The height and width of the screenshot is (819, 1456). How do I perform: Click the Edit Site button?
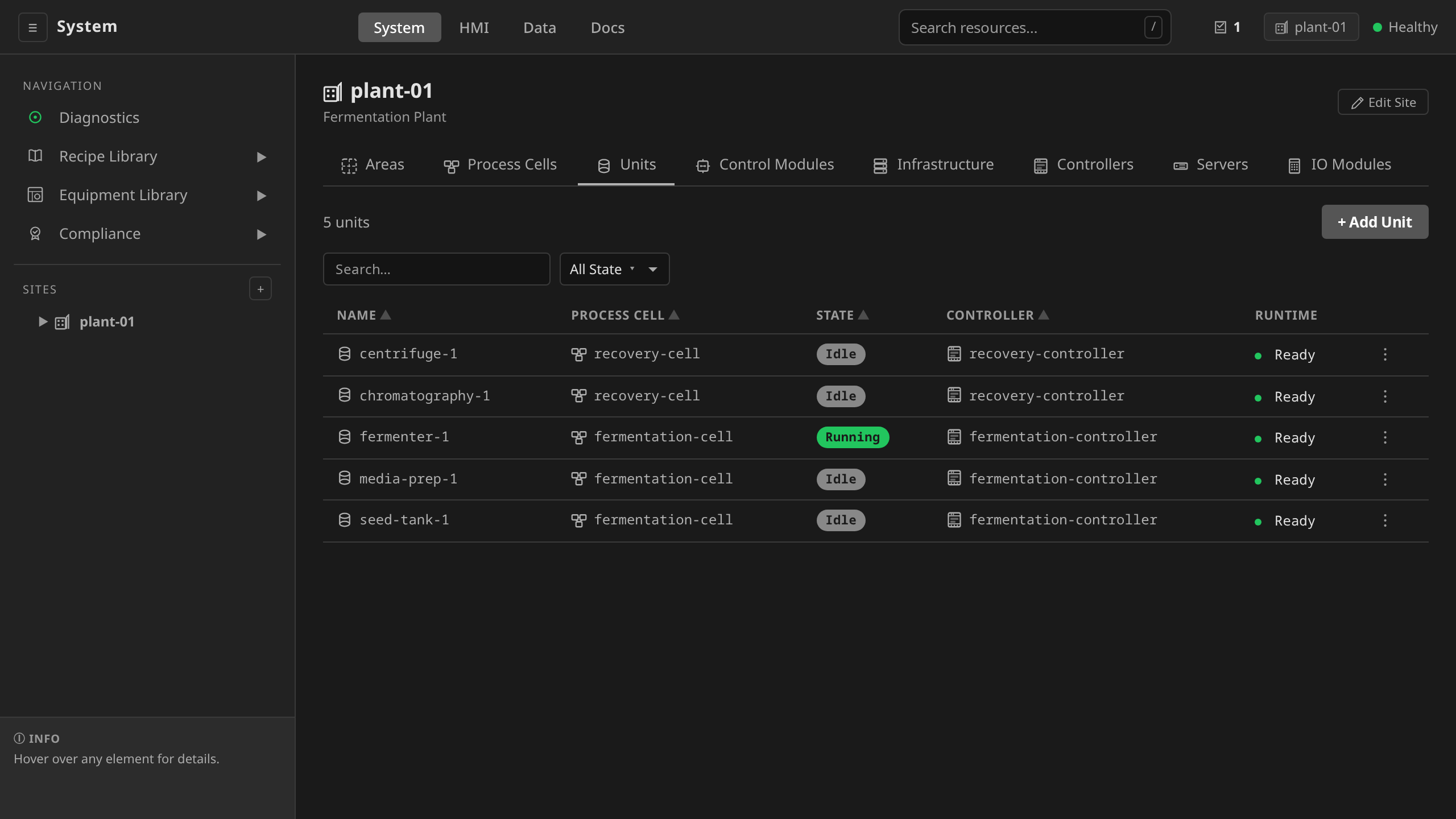click(1383, 102)
